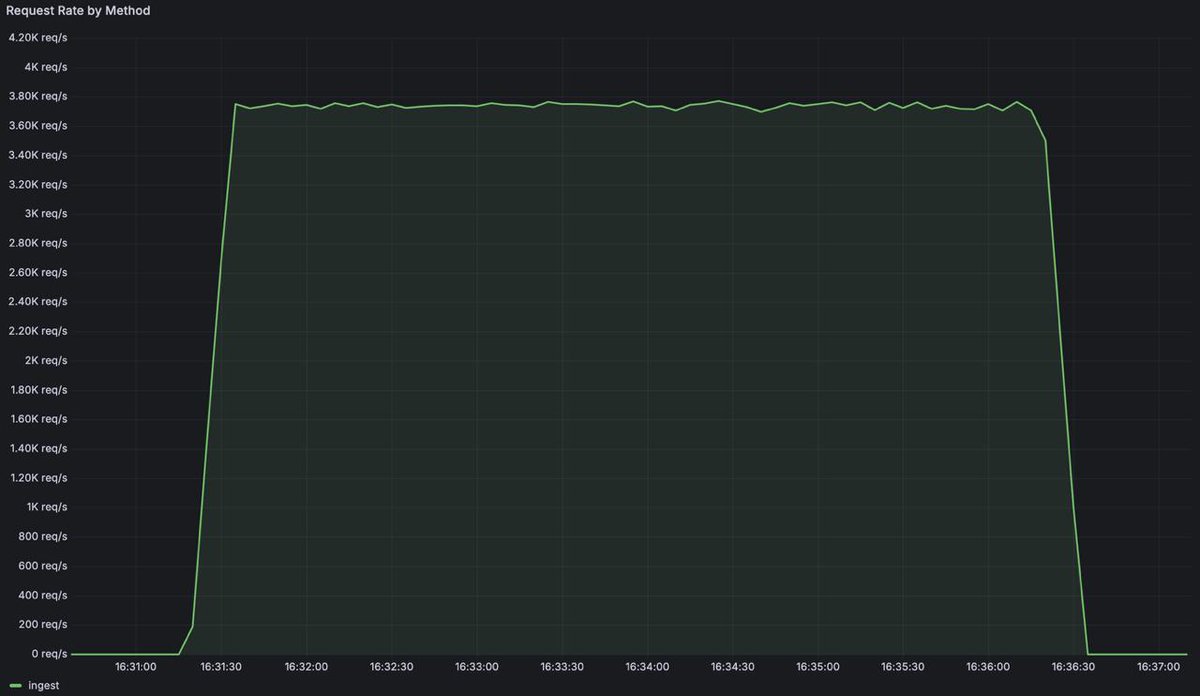Click the 16:33:00 time axis label

click(x=477, y=666)
